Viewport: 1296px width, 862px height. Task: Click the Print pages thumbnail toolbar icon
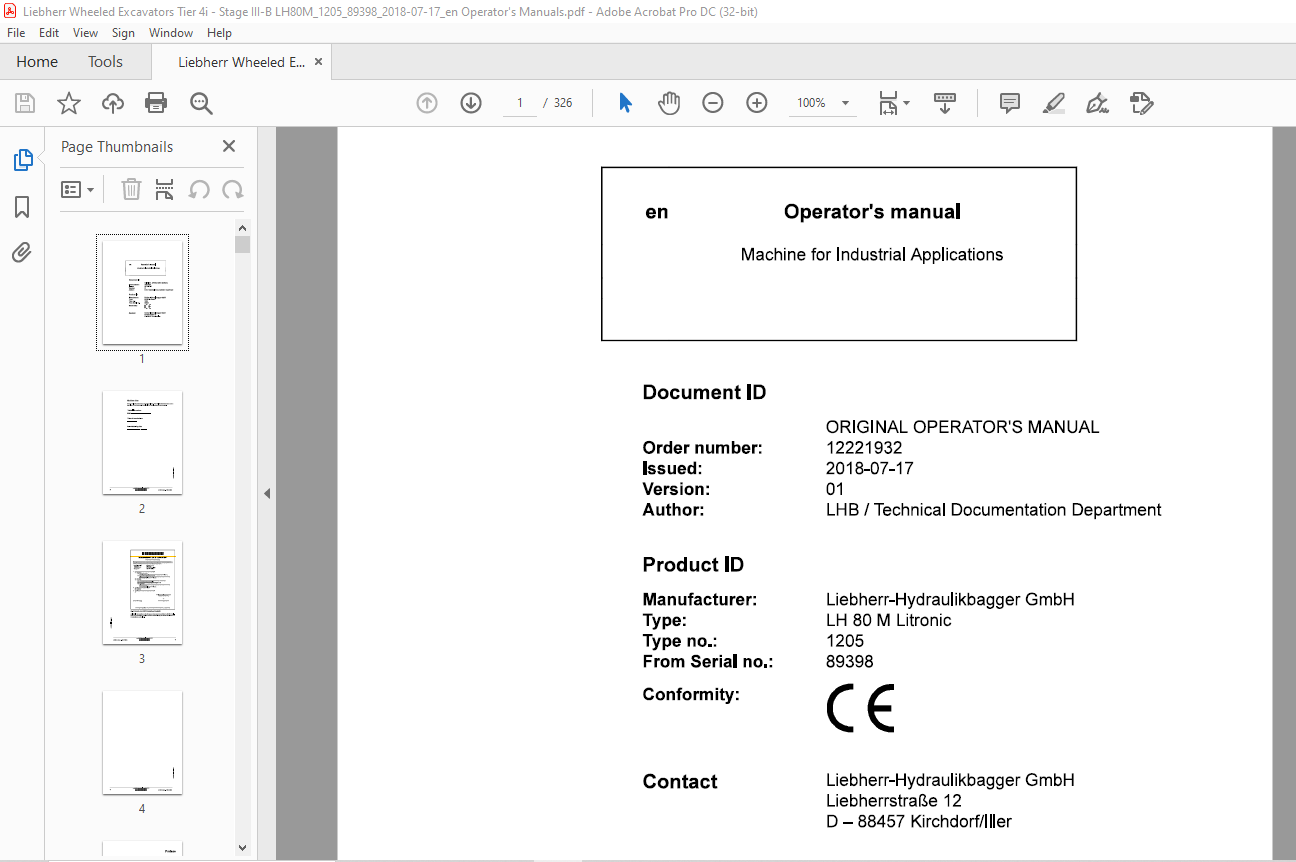(x=165, y=189)
